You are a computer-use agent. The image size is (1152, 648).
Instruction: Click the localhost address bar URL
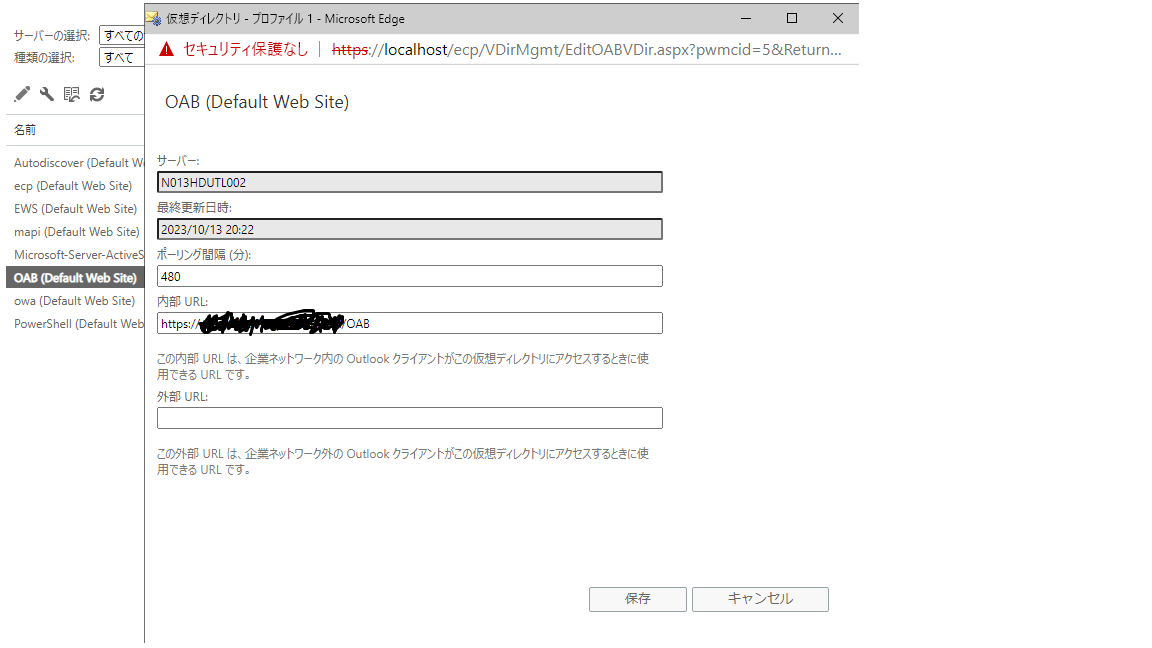click(x=586, y=49)
